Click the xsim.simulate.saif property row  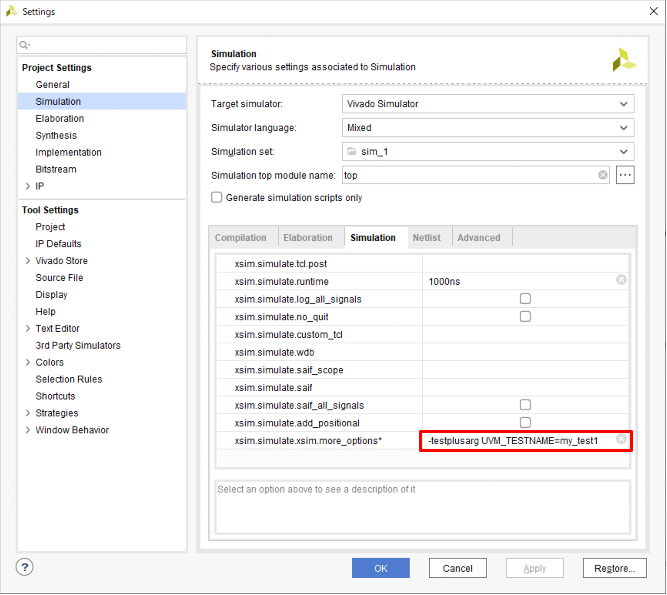(422, 388)
